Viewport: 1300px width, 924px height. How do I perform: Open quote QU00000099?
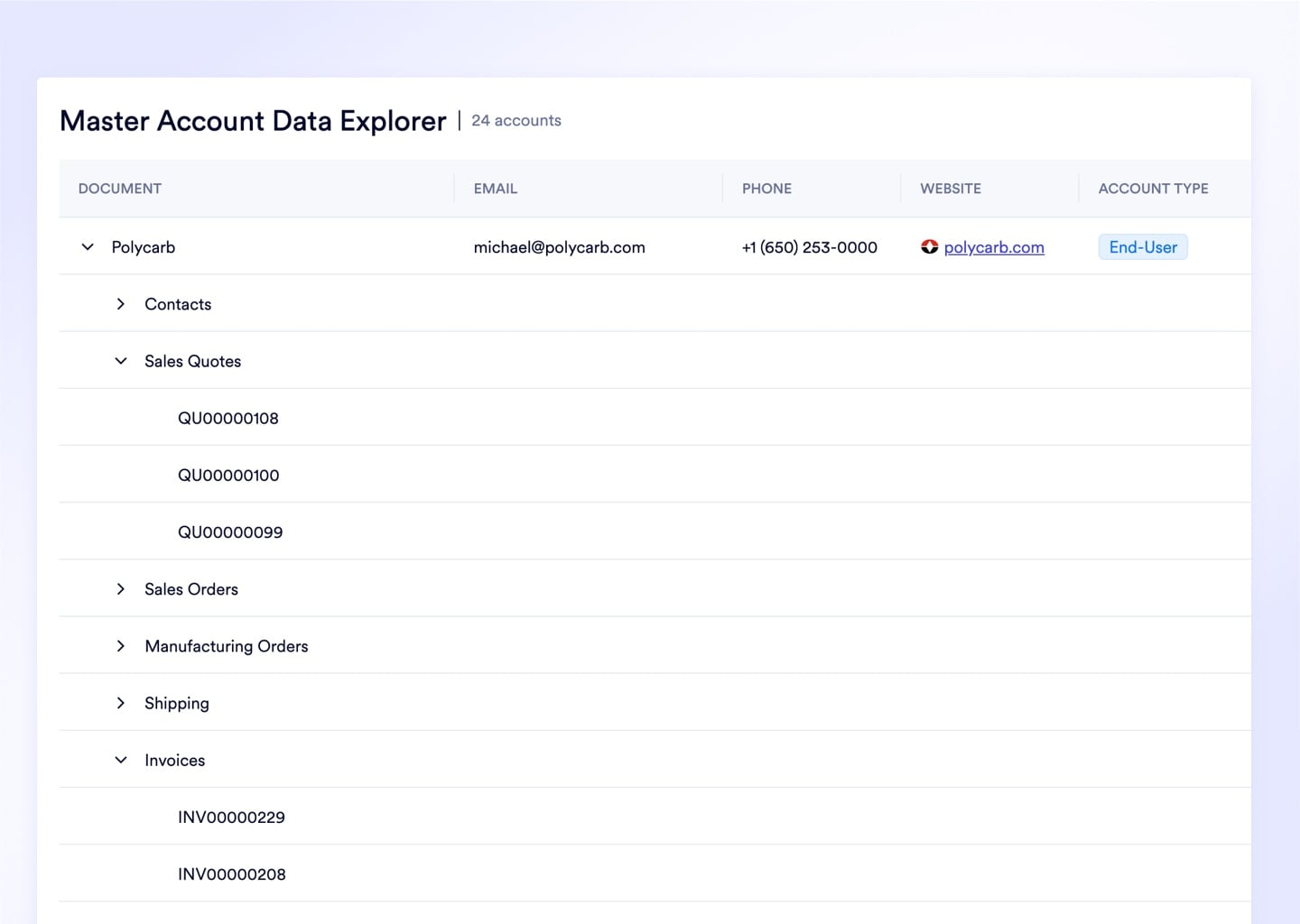(230, 532)
